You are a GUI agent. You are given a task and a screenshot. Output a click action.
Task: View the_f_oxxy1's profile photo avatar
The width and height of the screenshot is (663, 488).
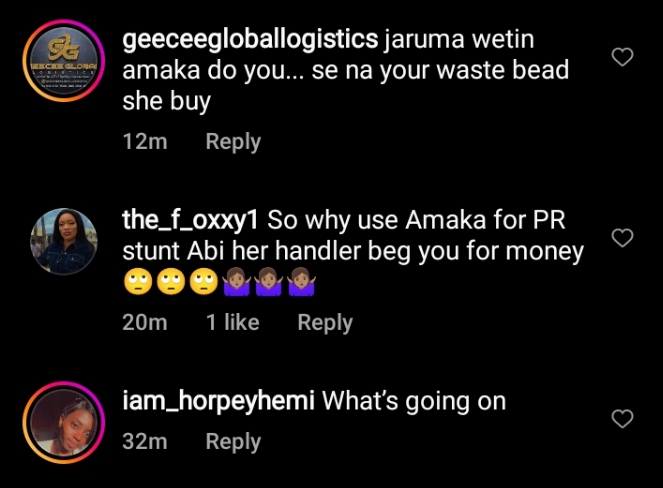(64, 241)
